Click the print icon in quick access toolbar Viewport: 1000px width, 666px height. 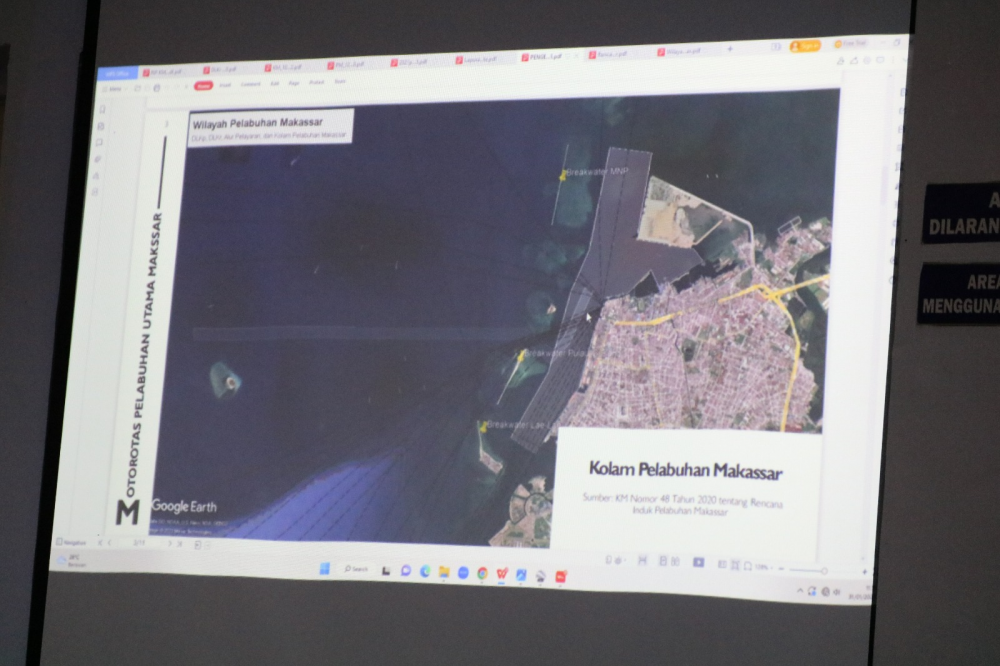[157, 88]
